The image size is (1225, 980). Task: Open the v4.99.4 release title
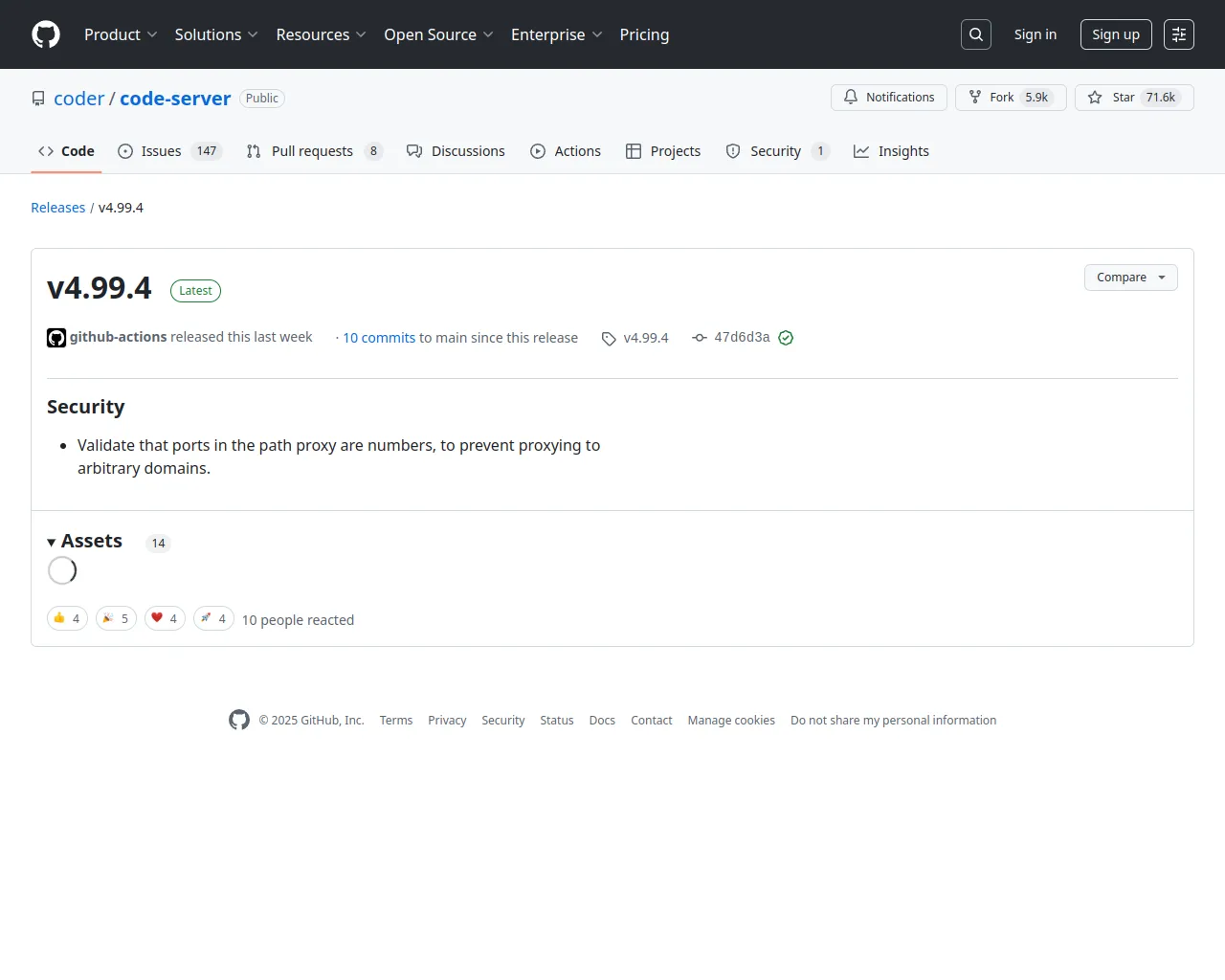click(x=100, y=288)
